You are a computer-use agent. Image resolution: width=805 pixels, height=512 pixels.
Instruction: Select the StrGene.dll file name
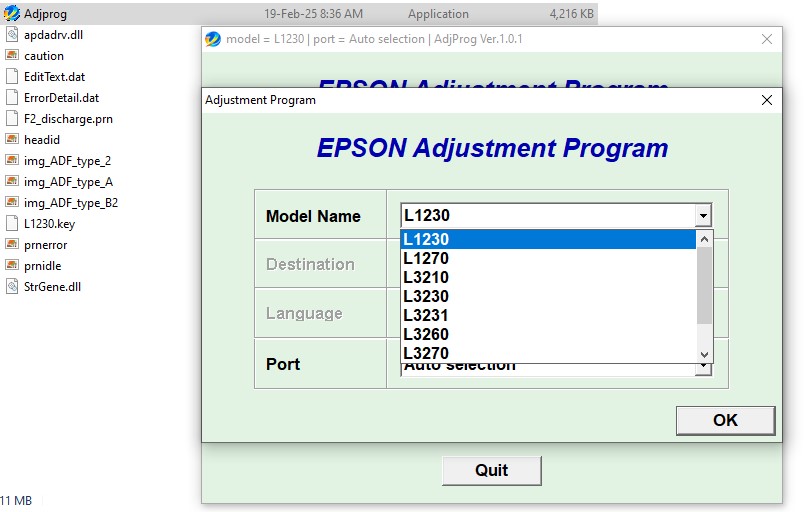(x=52, y=287)
